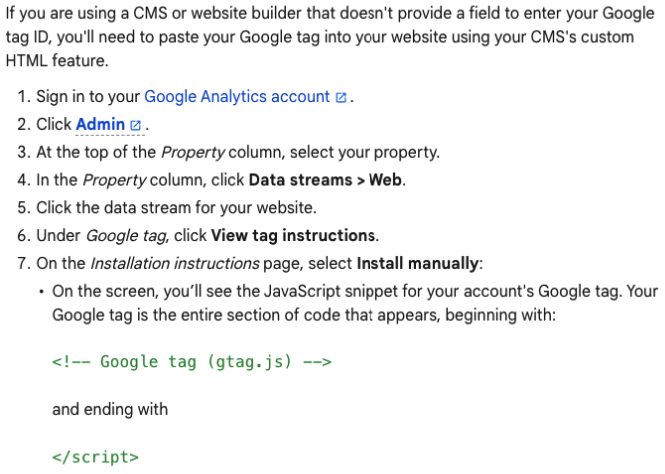Open the Admin link in step 2
Image resolution: width=665 pixels, height=474 pixels.
tap(100, 125)
